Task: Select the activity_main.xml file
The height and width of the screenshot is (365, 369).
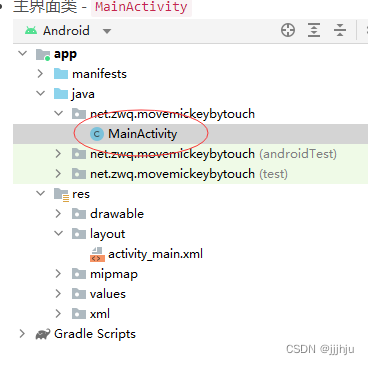Action: click(x=155, y=254)
